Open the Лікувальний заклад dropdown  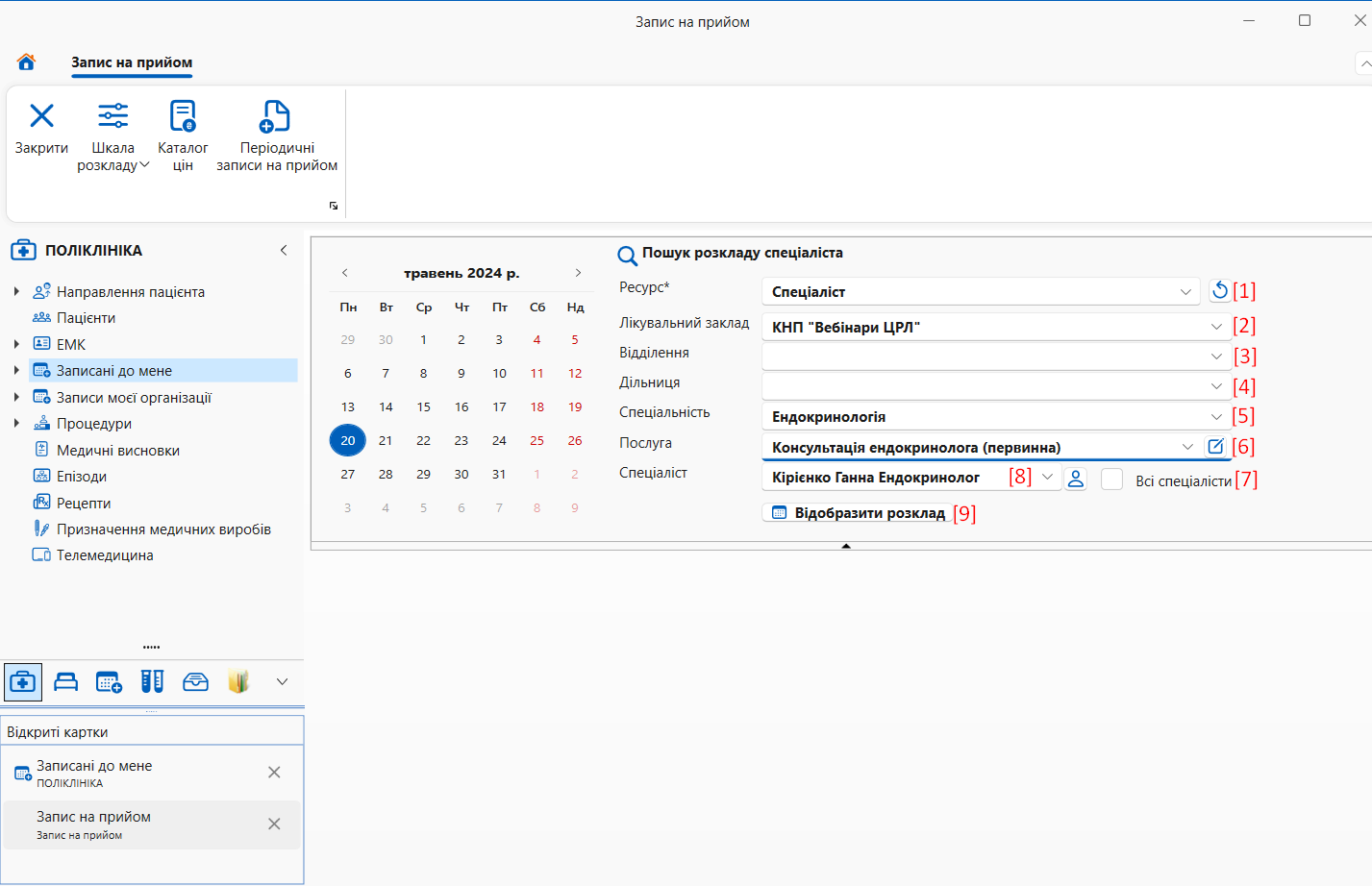pyautogui.click(x=996, y=328)
